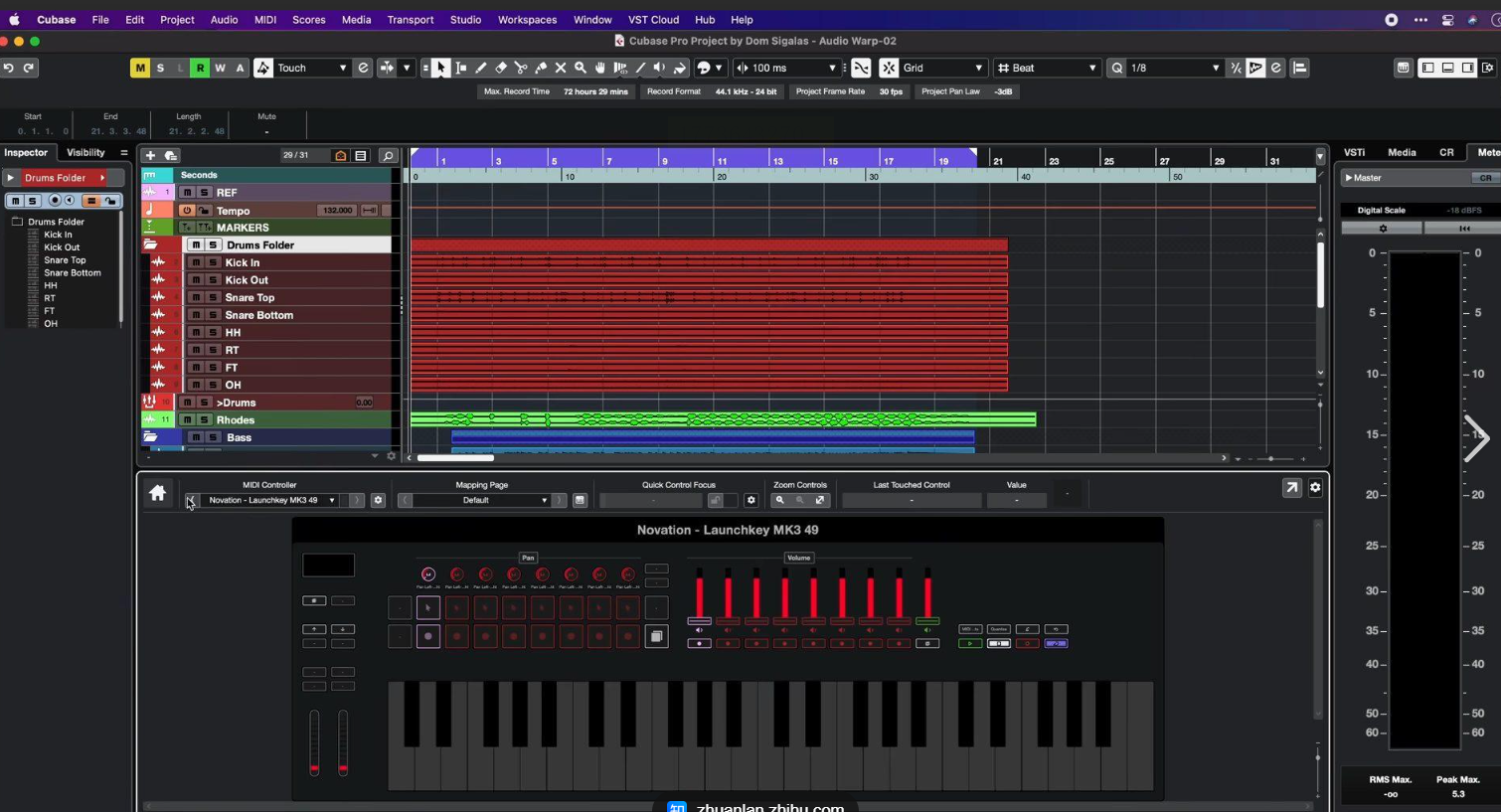
Task: Mute the Kick In track
Action: coord(196,262)
